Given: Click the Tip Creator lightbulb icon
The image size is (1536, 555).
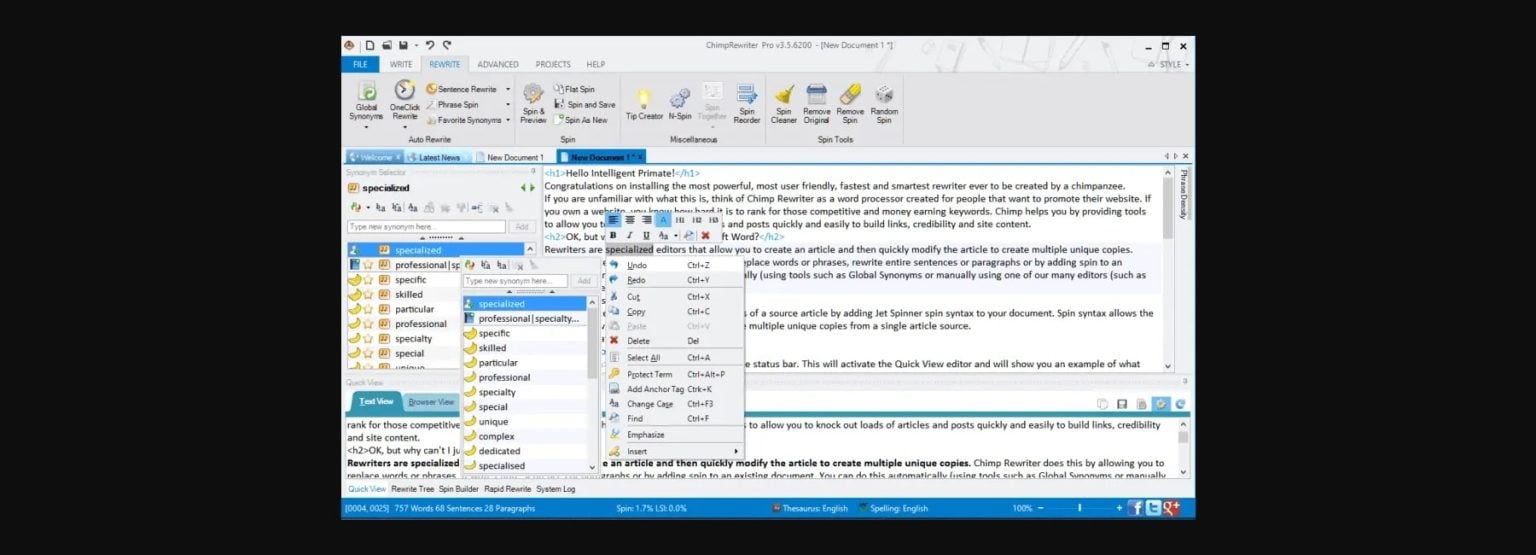Looking at the screenshot, I should (x=644, y=99).
